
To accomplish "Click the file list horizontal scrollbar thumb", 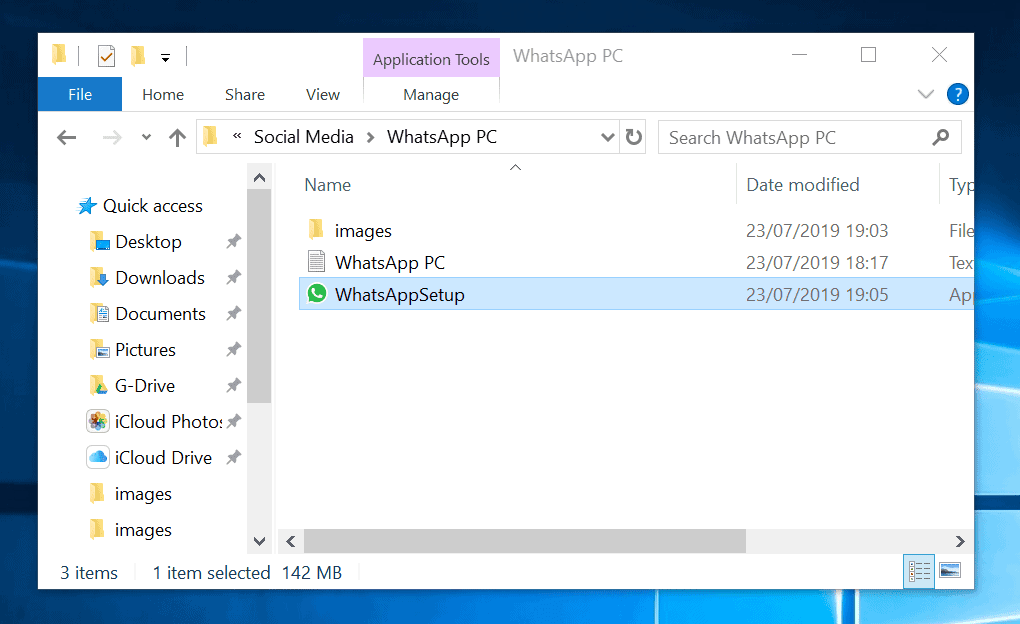I will 524,541.
